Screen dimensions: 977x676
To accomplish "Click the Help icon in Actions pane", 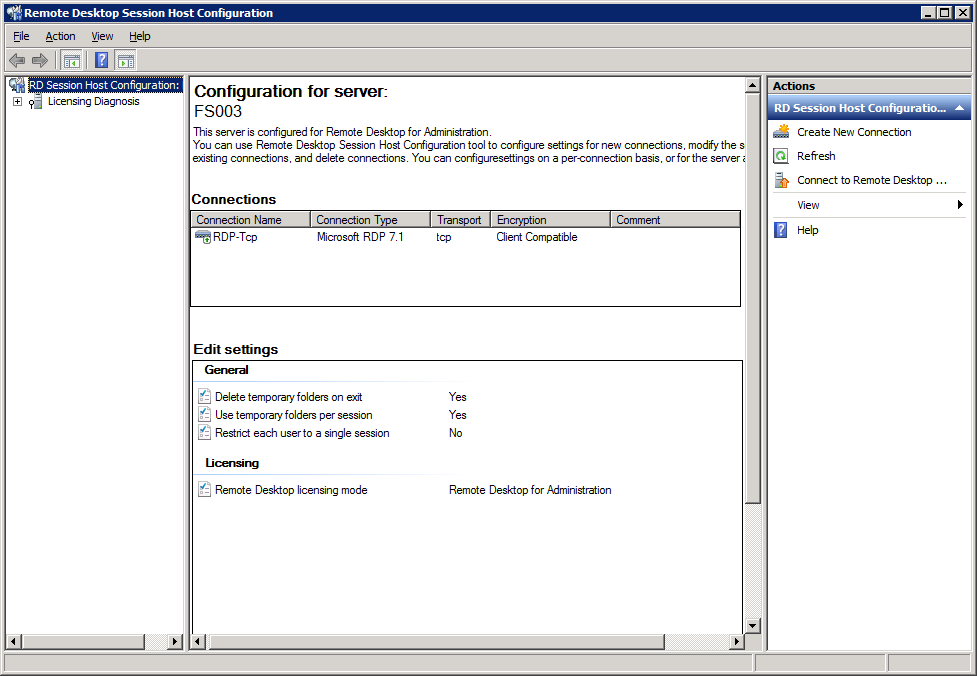I will point(781,230).
